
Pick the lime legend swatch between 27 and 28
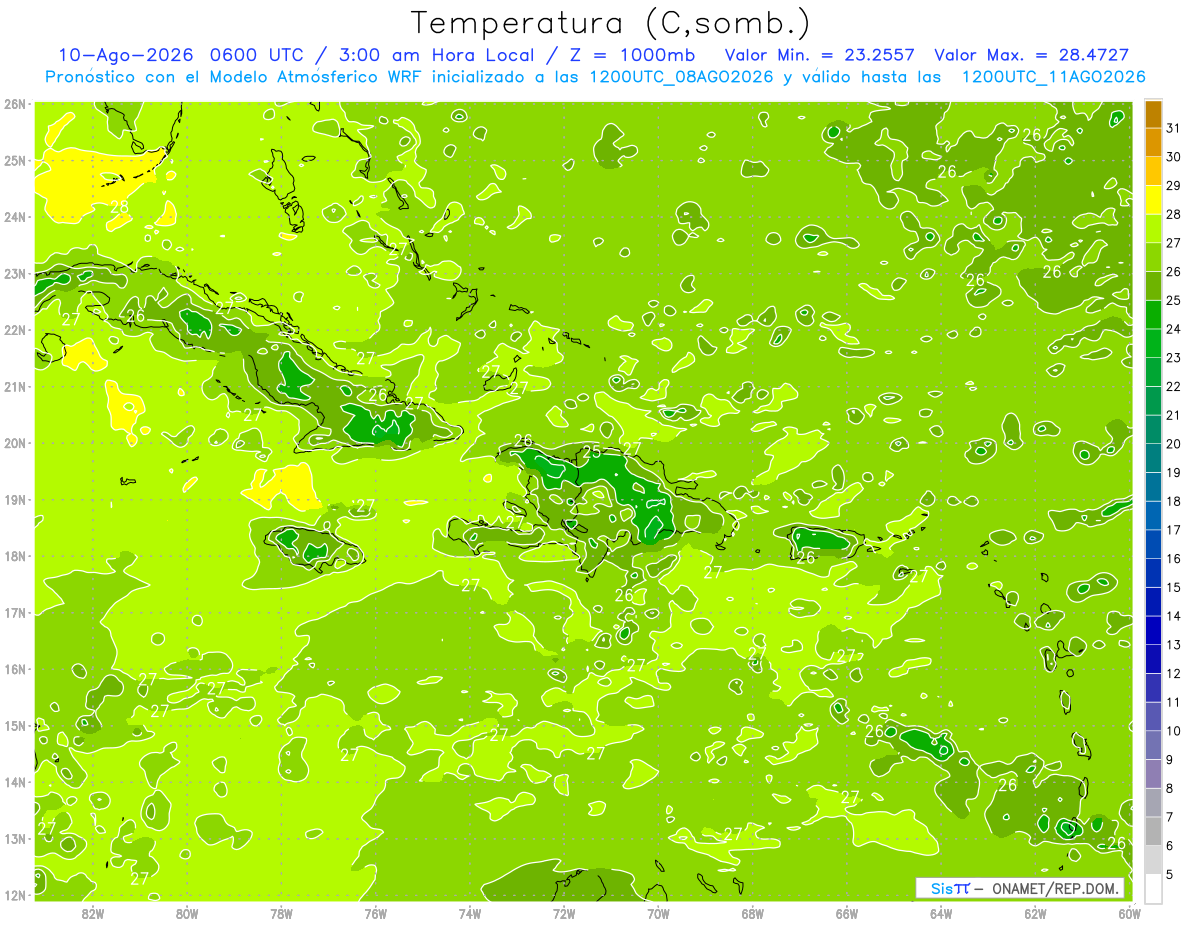click(1153, 229)
